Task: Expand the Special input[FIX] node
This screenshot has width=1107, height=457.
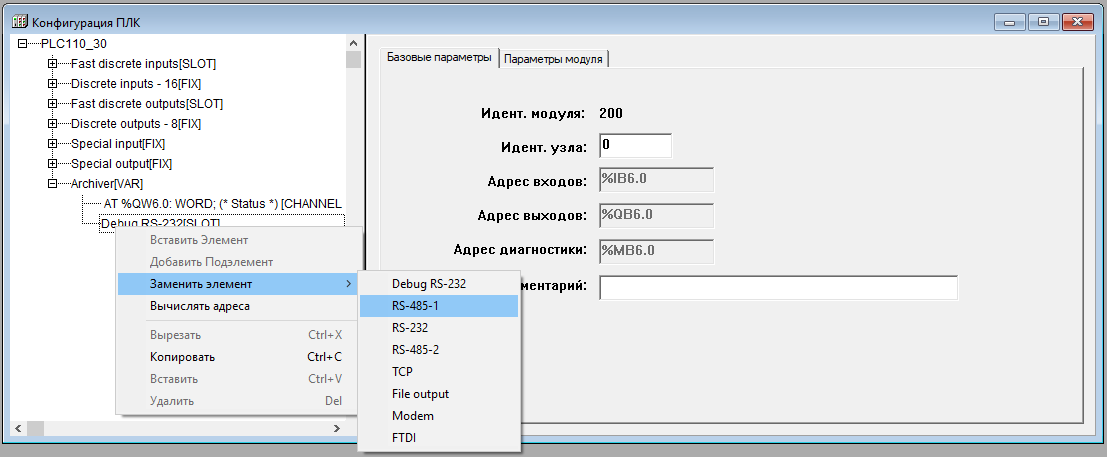Action: coord(52,144)
